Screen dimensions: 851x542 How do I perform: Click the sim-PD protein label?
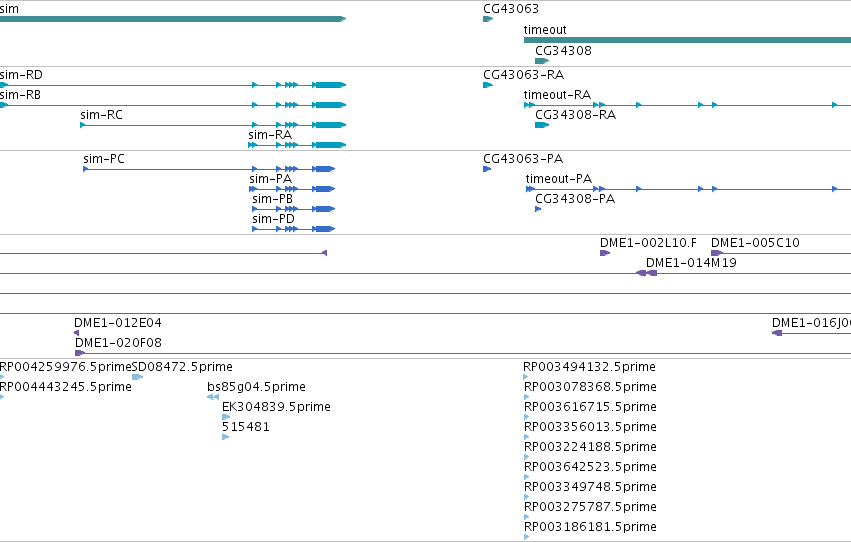[x=274, y=219]
